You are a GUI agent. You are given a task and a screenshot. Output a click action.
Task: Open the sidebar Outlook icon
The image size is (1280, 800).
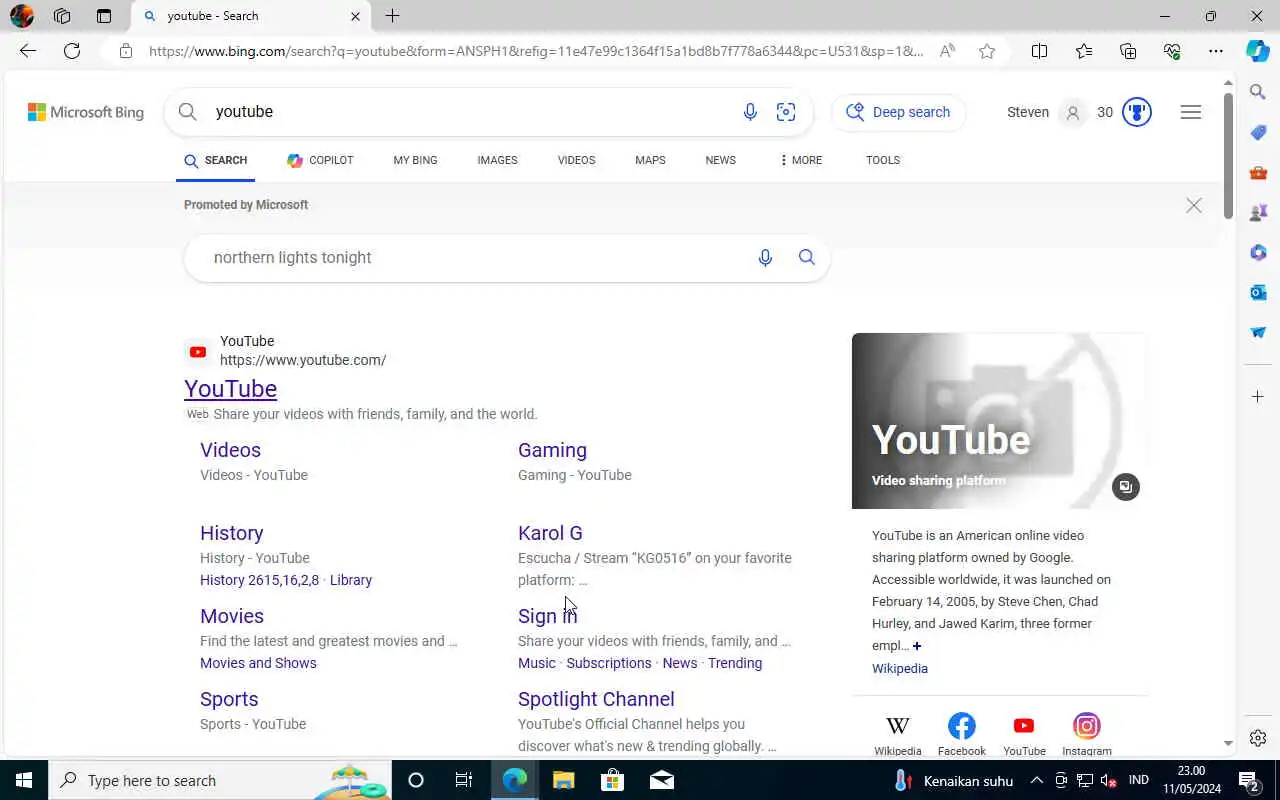click(1258, 292)
